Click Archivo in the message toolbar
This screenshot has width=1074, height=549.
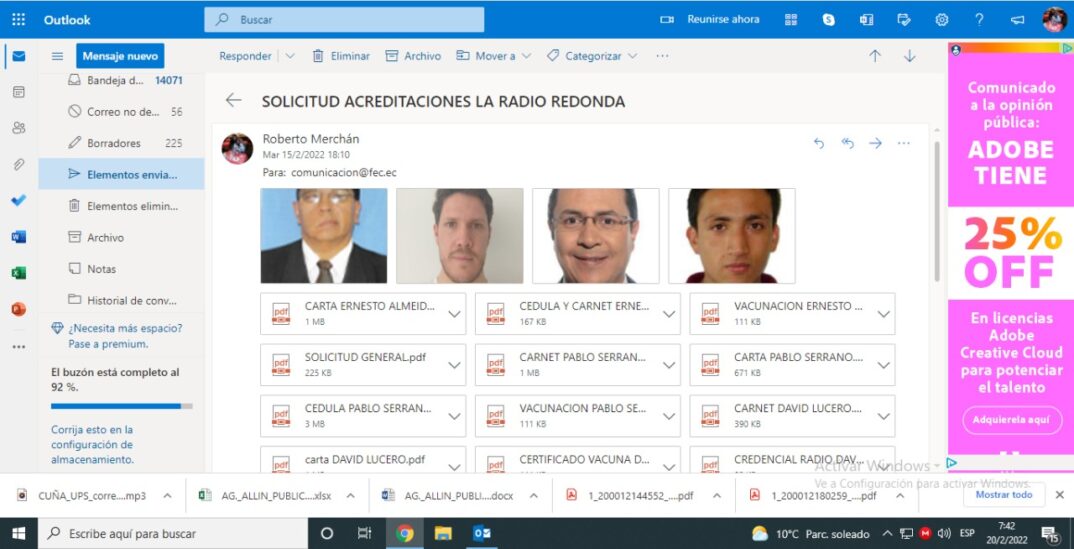413,56
